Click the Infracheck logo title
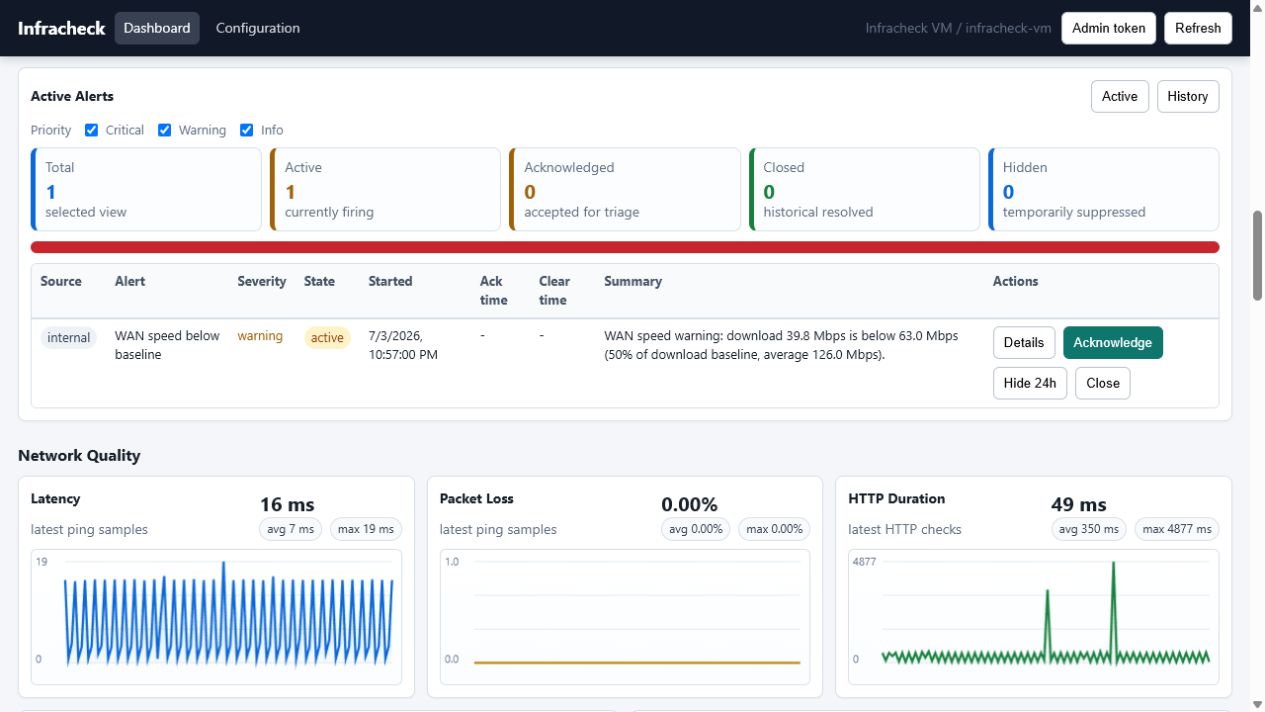 pyautogui.click(x=61, y=28)
